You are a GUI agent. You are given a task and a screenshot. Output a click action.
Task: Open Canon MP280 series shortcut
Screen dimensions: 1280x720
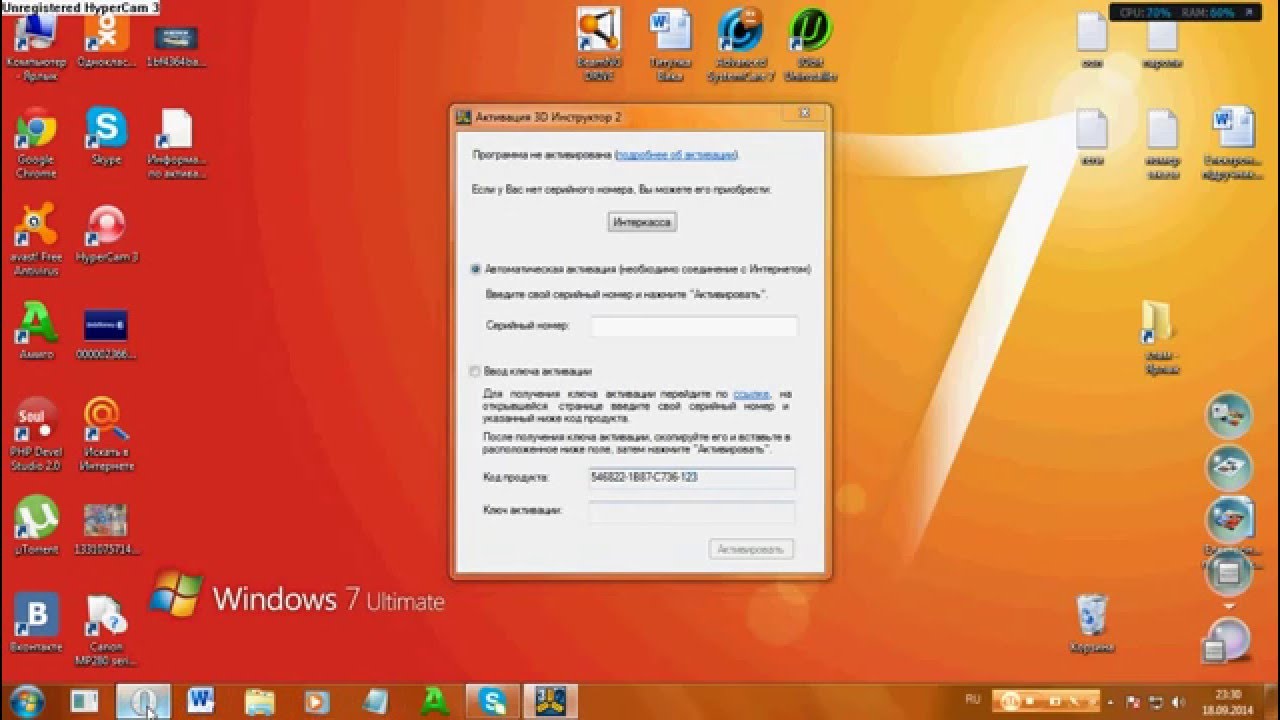106,630
